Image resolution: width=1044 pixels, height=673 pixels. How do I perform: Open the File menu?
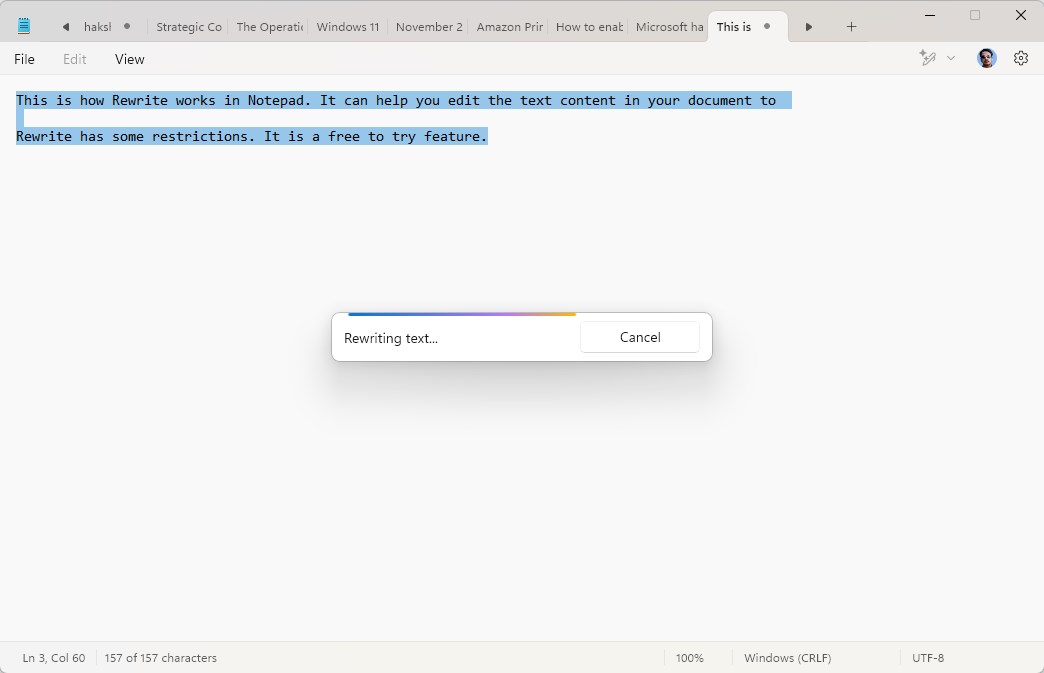(x=24, y=59)
